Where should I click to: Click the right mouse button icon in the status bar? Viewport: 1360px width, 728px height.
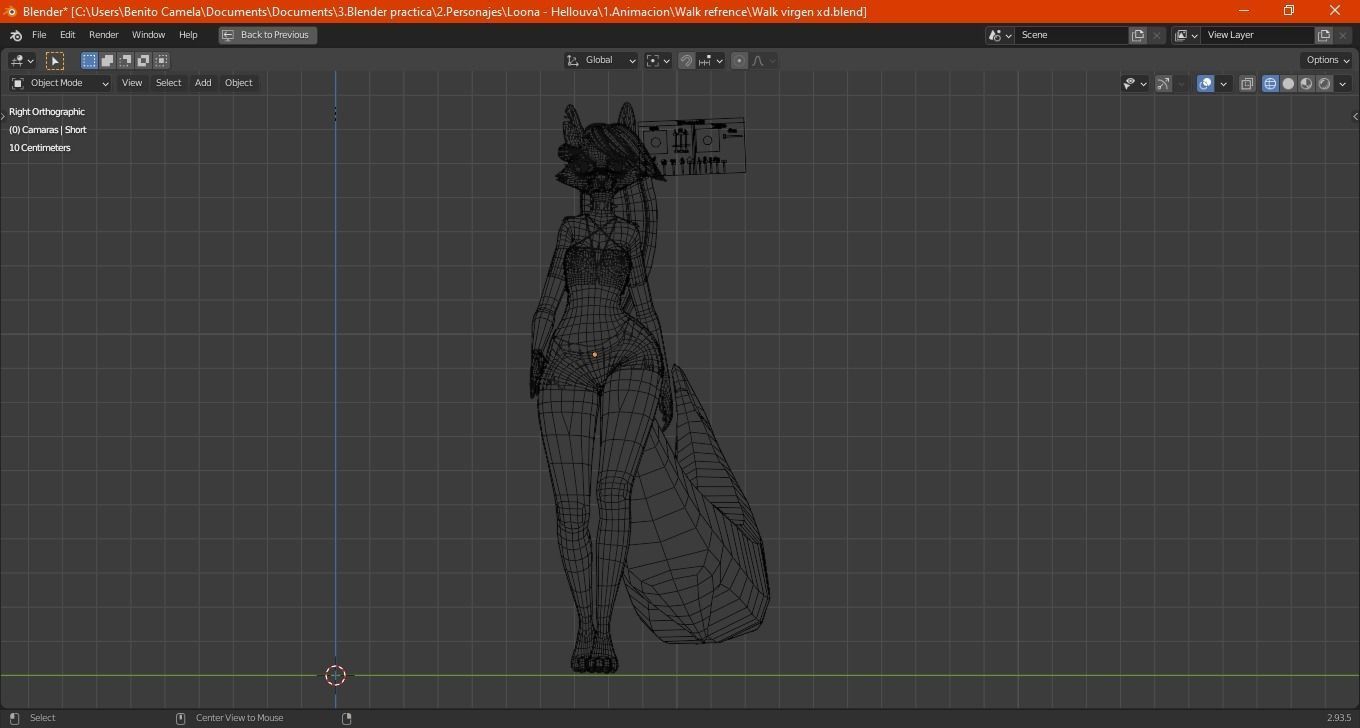347,718
